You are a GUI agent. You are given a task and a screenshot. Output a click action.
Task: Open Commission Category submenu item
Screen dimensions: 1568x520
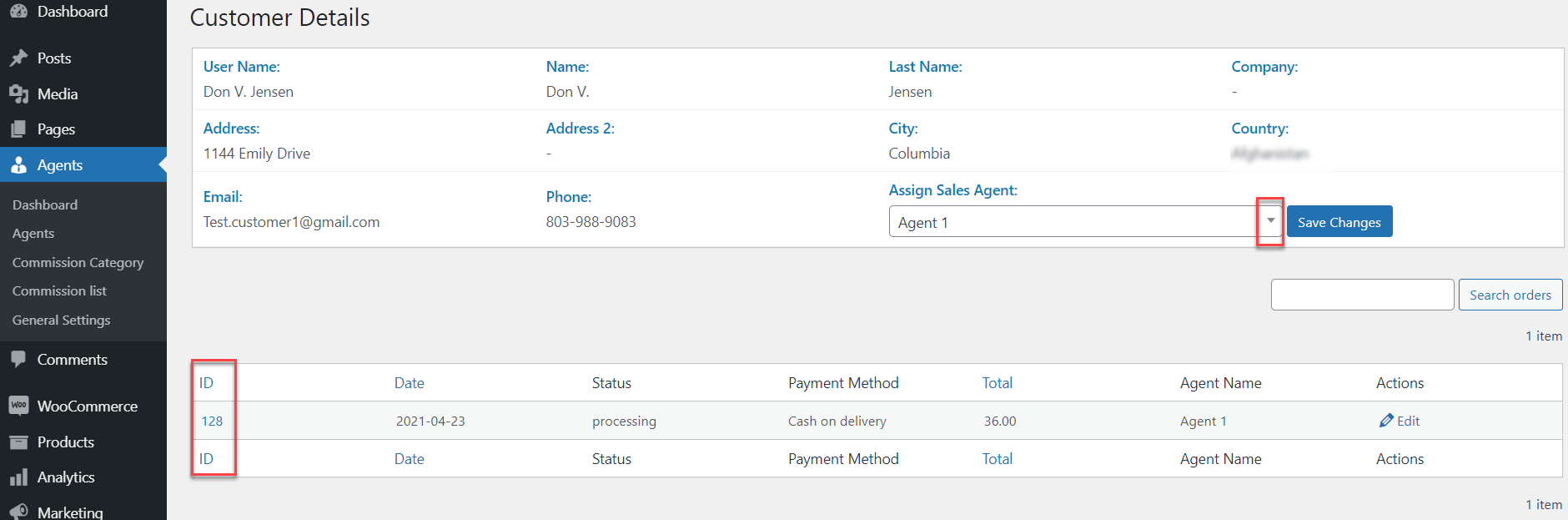click(78, 262)
